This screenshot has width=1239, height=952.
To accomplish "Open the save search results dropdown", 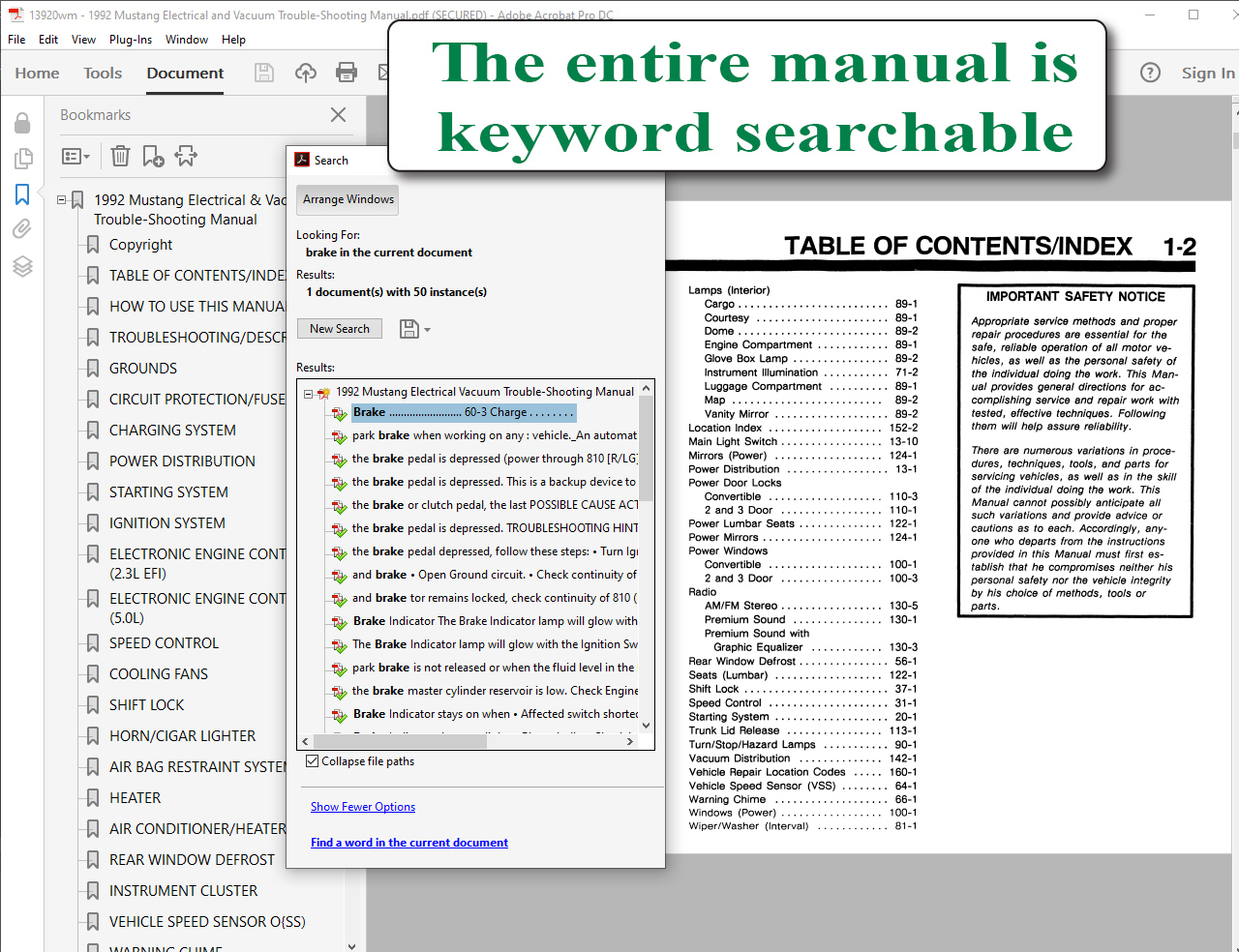I will tap(415, 329).
